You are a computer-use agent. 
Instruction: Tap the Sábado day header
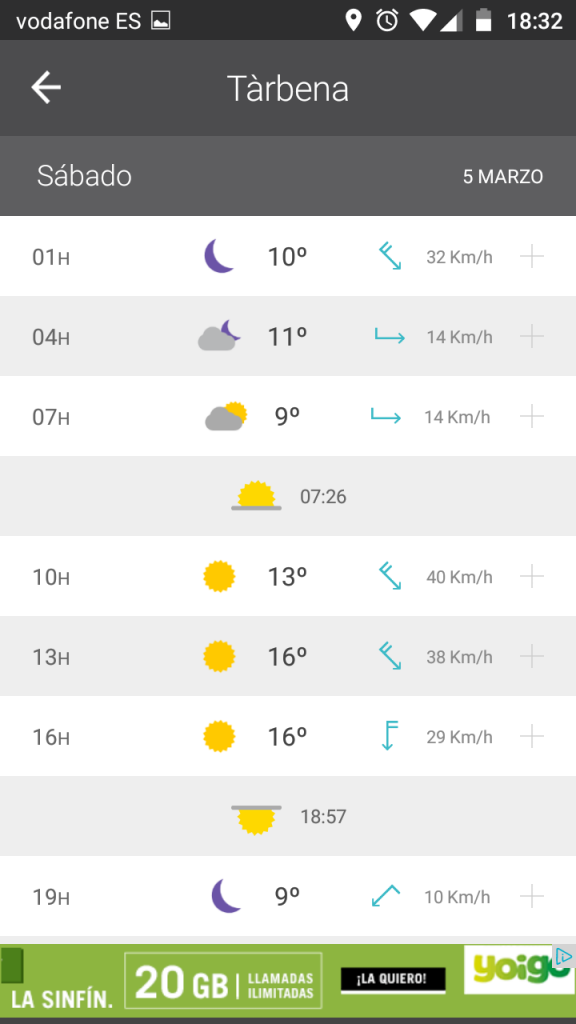(x=84, y=176)
